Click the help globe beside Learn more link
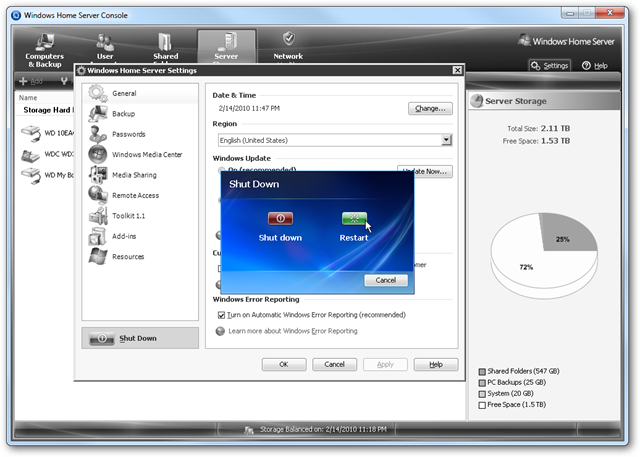Viewport: 640px width, 457px height. 220,331
